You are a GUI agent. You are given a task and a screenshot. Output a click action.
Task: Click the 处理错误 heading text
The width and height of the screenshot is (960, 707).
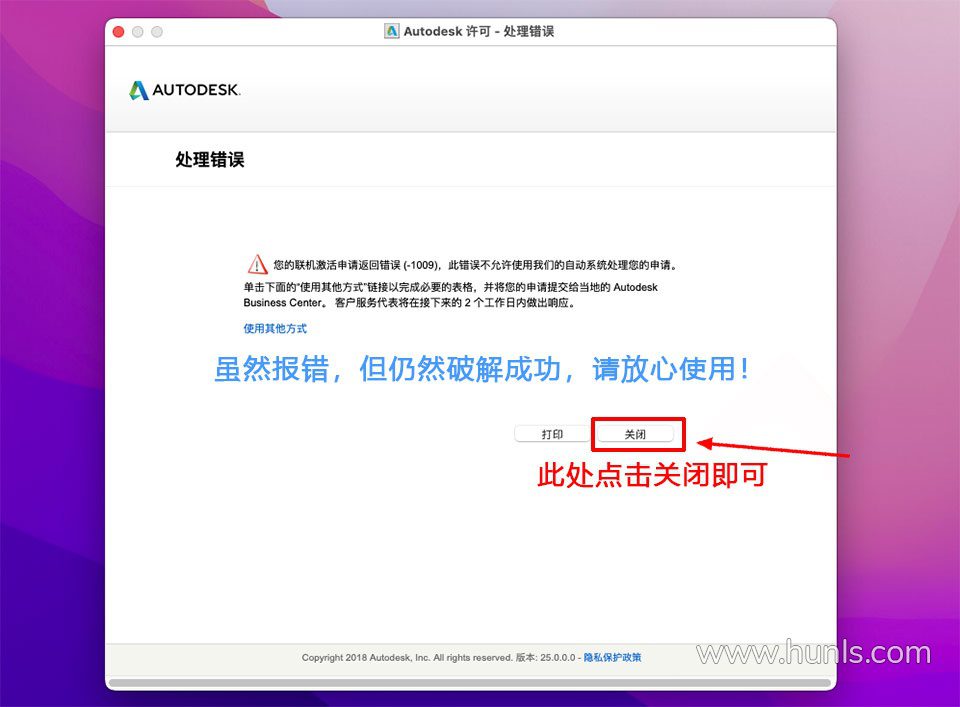[210, 160]
